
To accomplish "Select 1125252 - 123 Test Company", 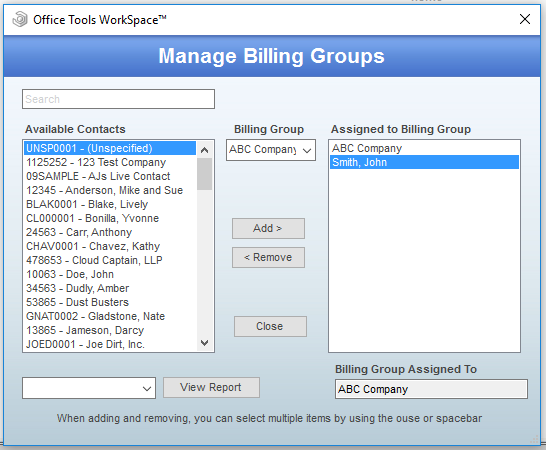I will coord(110,162).
